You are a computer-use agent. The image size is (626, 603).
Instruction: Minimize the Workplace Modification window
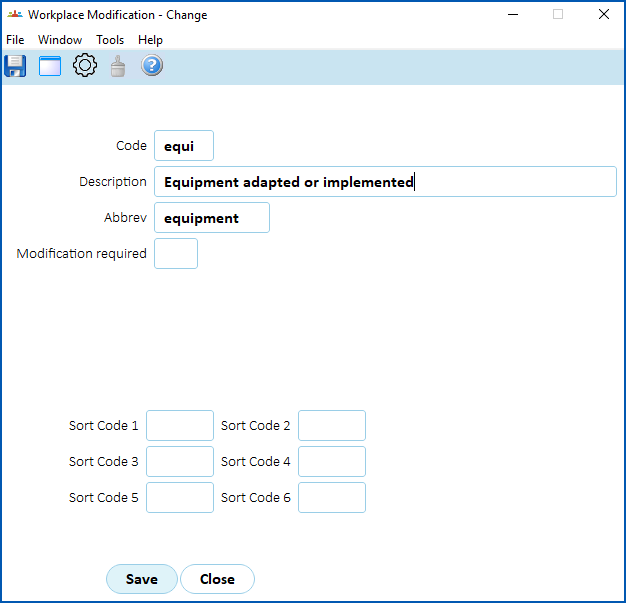(513, 15)
